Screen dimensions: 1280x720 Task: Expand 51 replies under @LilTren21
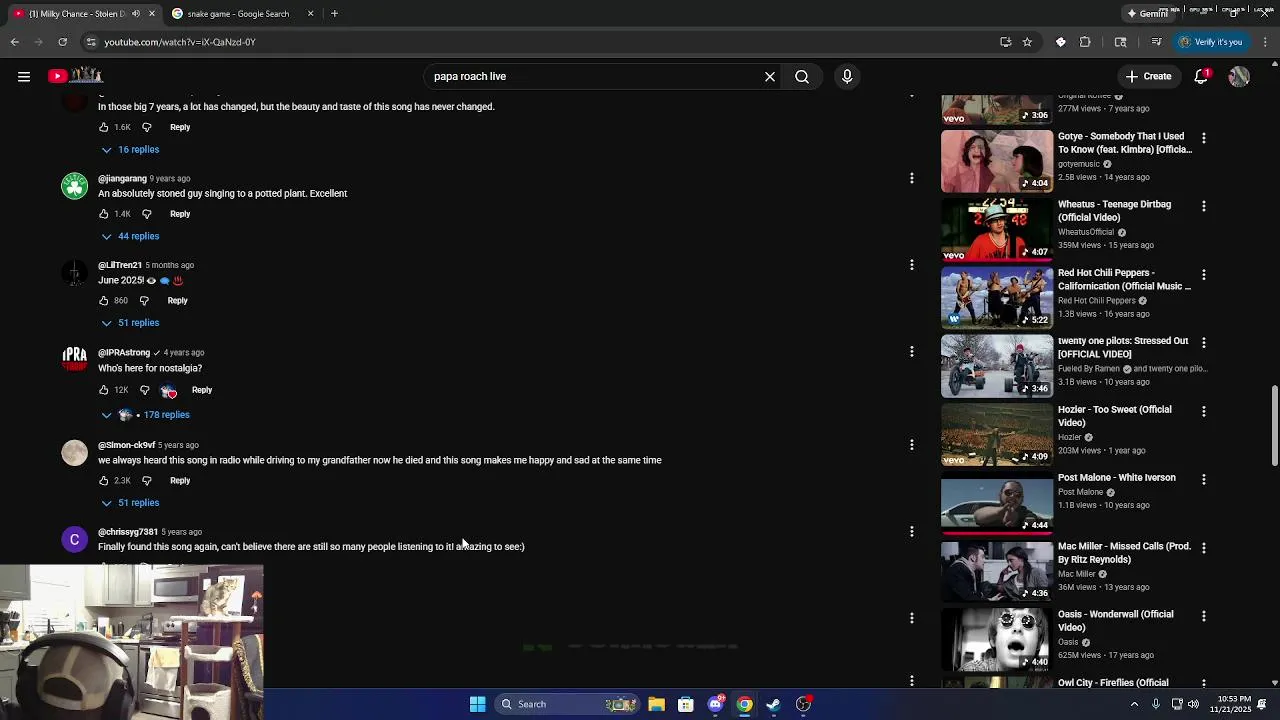point(130,323)
